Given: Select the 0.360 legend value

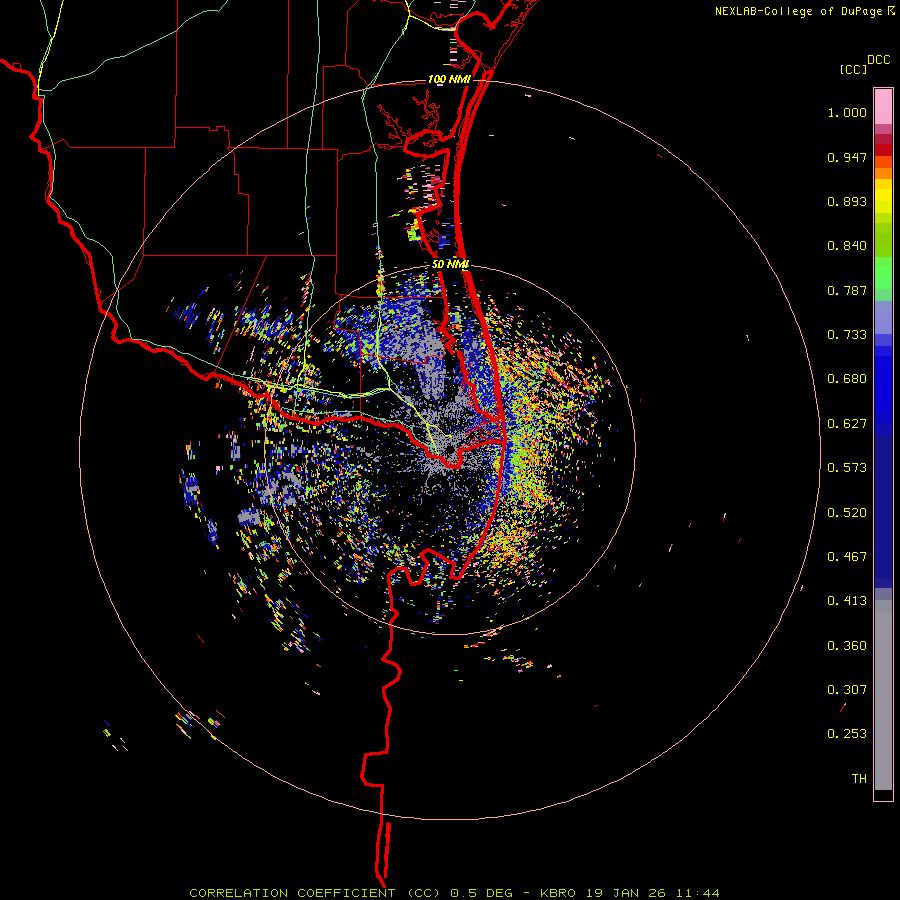Looking at the screenshot, I should (847, 646).
